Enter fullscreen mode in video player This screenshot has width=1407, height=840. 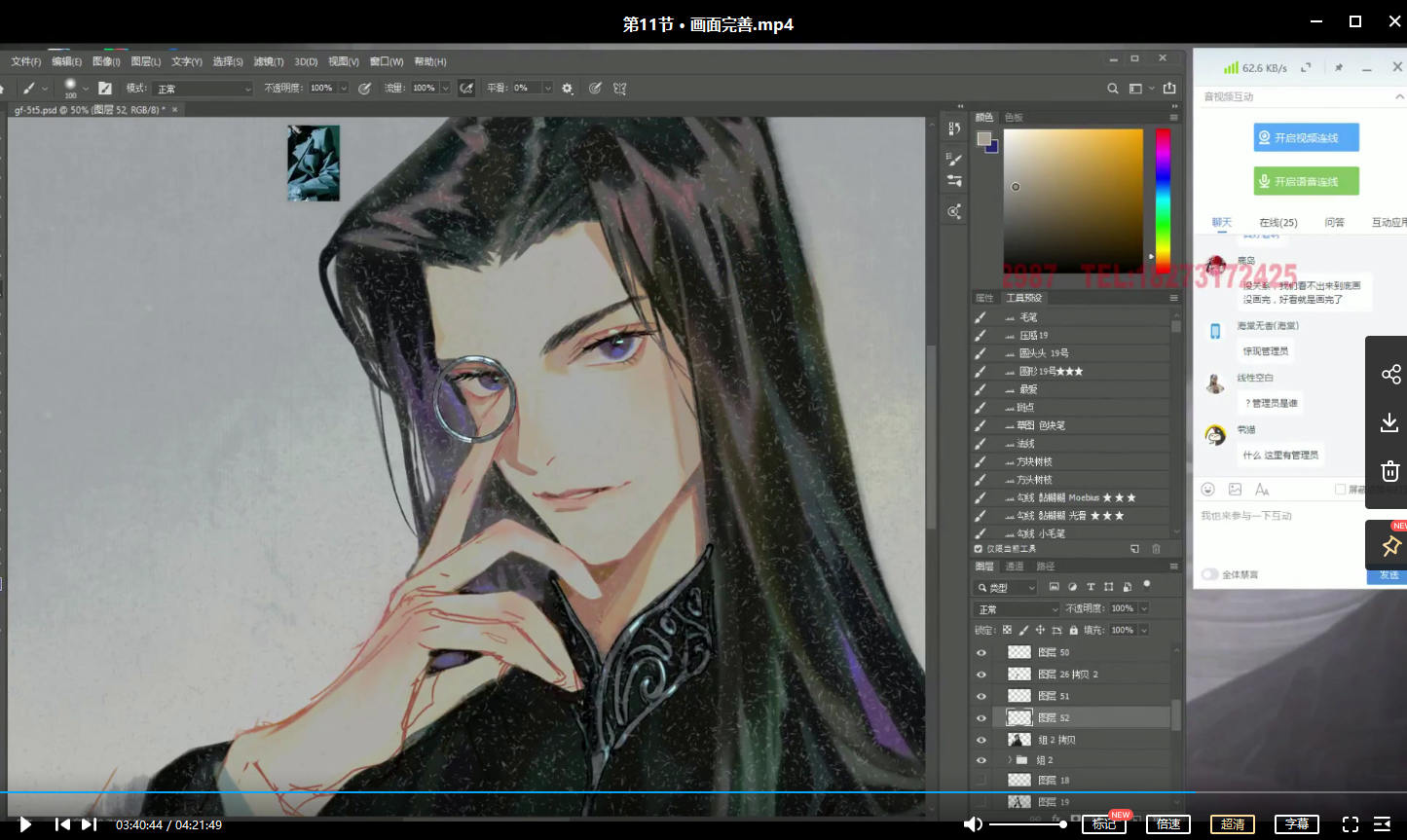point(1350,824)
